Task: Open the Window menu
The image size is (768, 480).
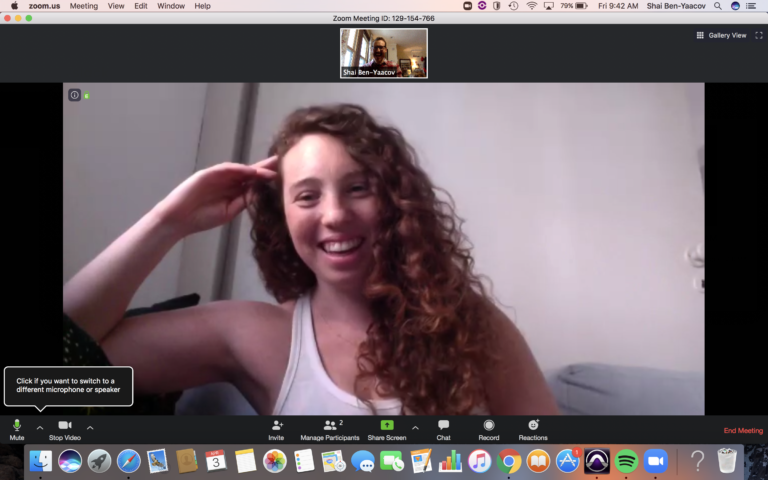Action: click(x=171, y=6)
